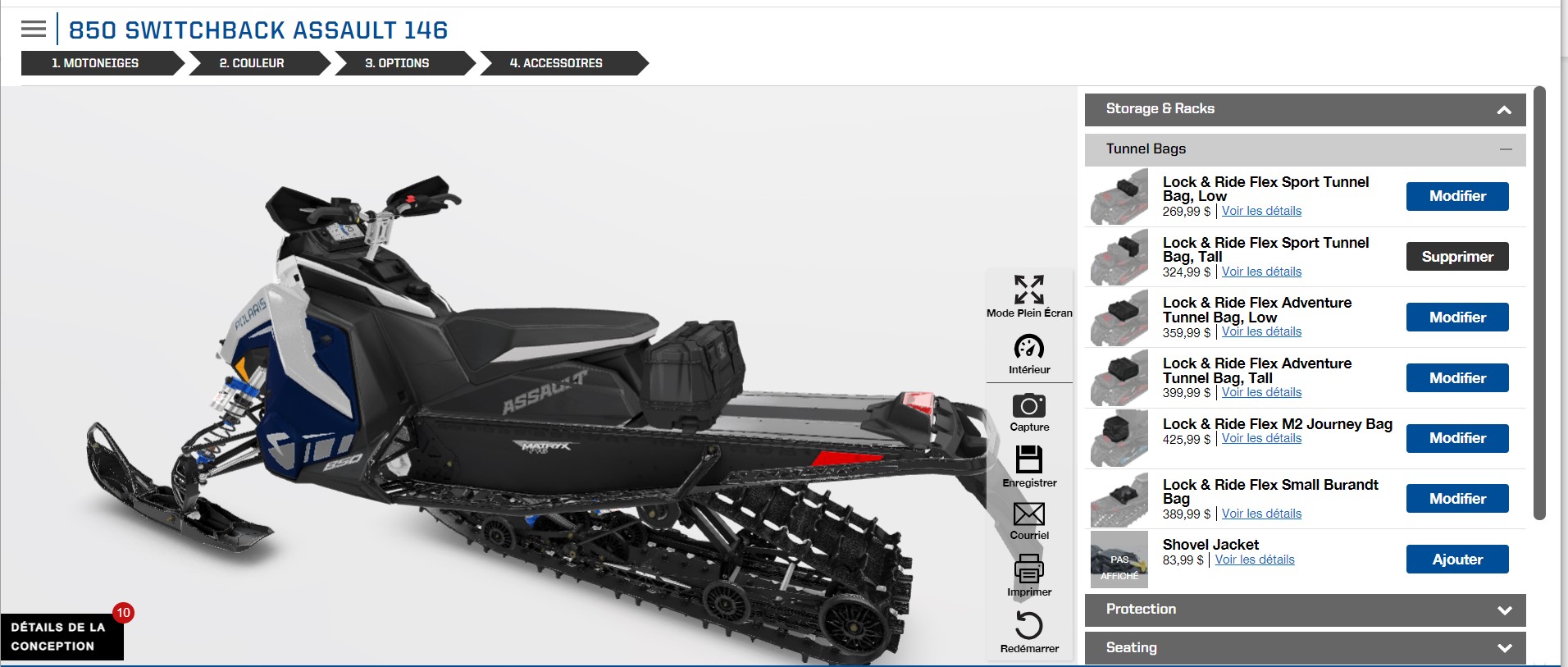
Task: Send by Courriel envelope icon
Action: pyautogui.click(x=1029, y=514)
